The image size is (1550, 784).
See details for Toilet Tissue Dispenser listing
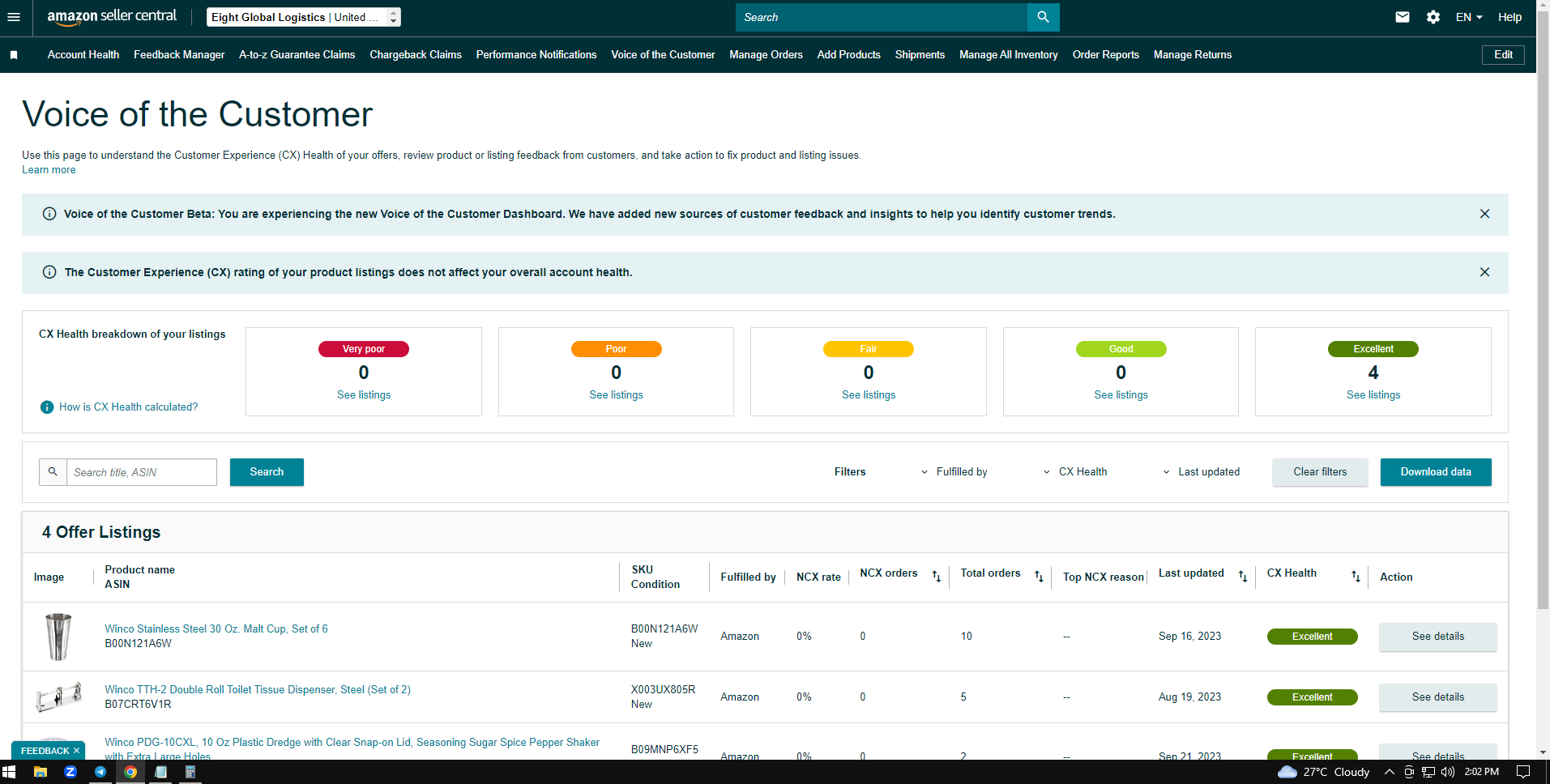pyautogui.click(x=1438, y=697)
